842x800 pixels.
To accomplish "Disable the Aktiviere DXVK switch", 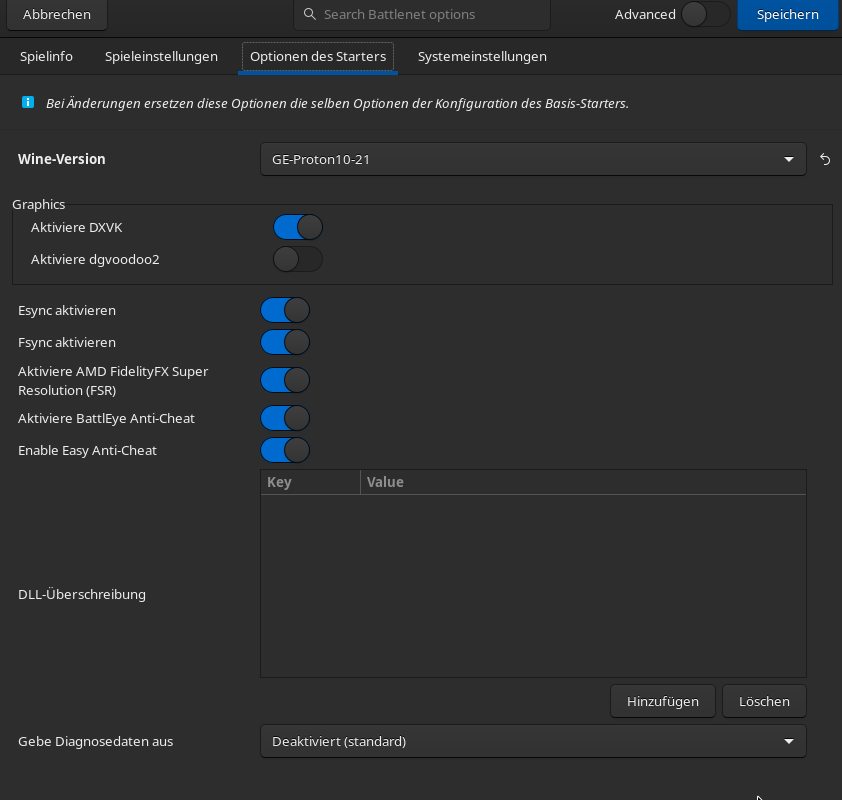I will [x=298, y=227].
